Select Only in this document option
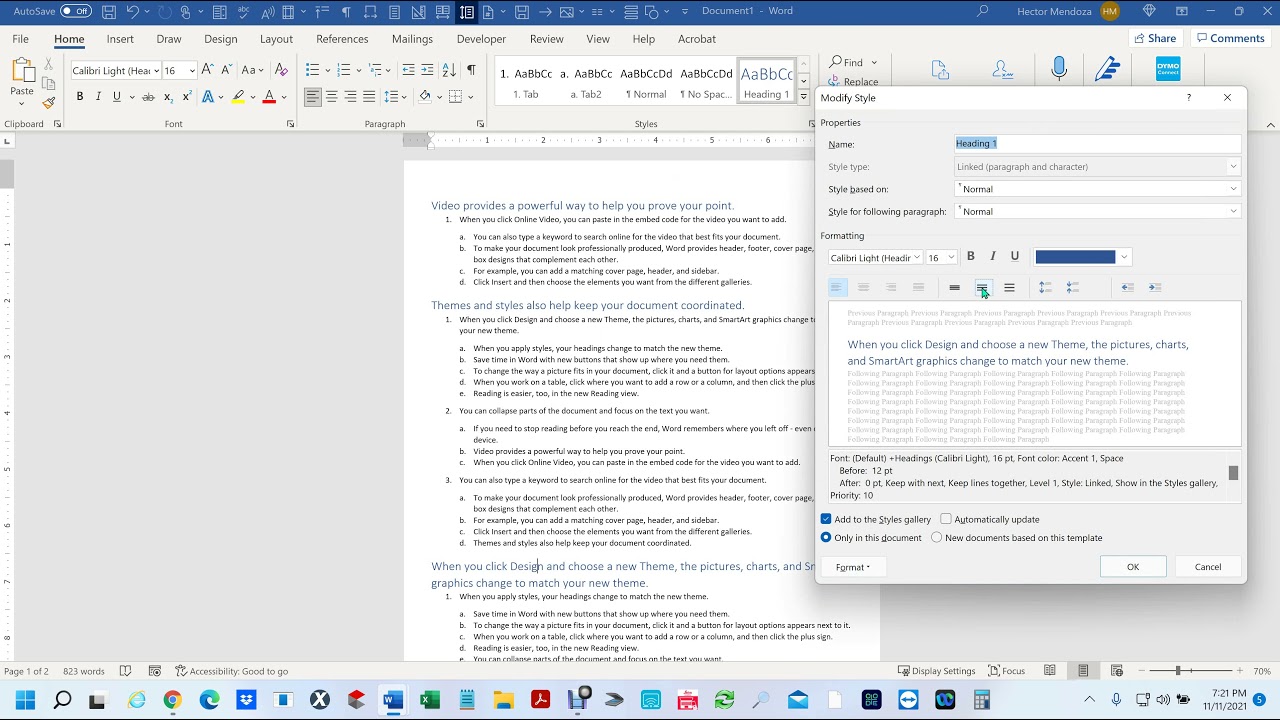Image resolution: width=1280 pixels, height=720 pixels. pos(826,537)
